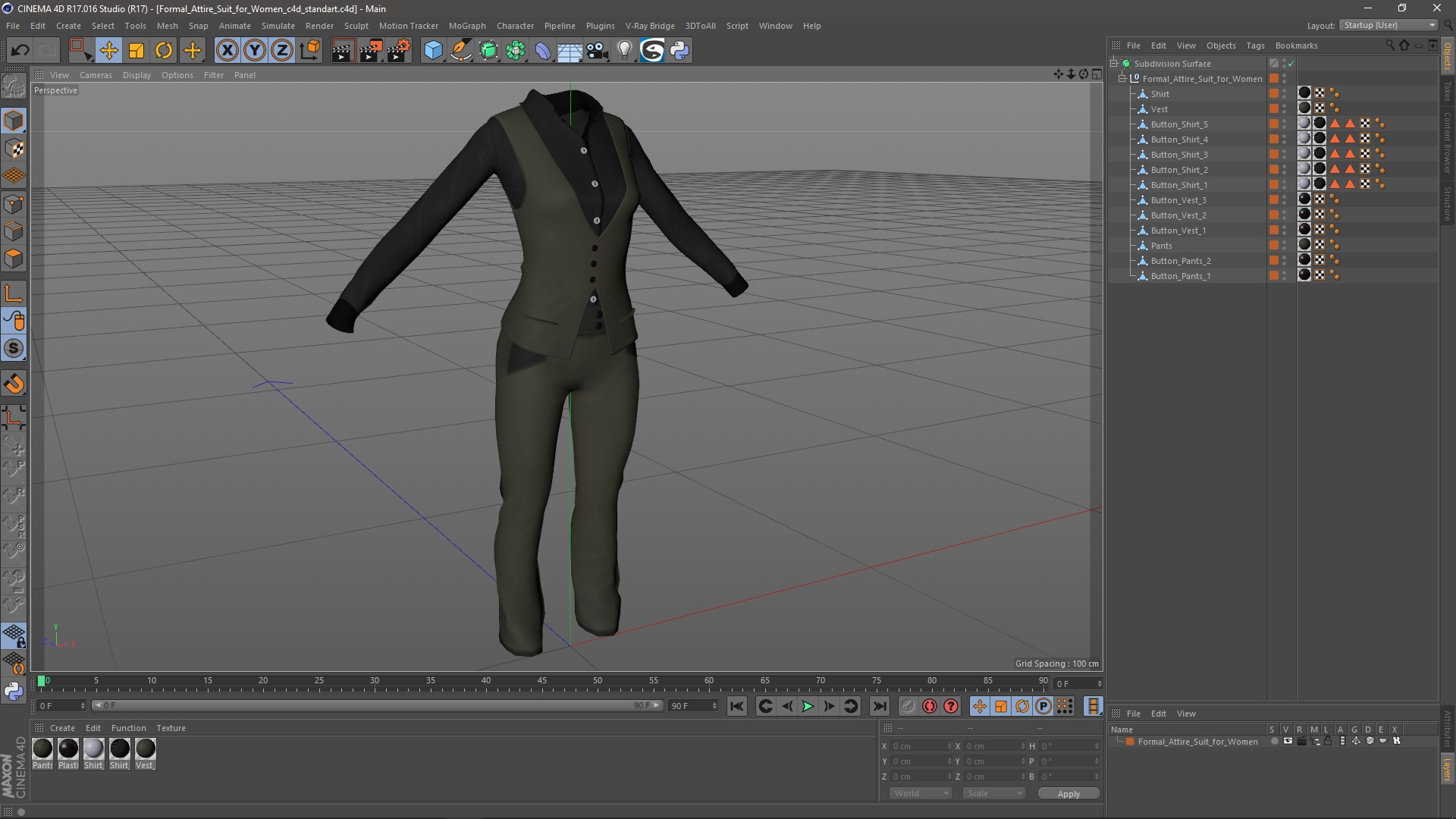Image resolution: width=1456 pixels, height=819 pixels.
Task: Select the Pants object
Action: click(1161, 246)
